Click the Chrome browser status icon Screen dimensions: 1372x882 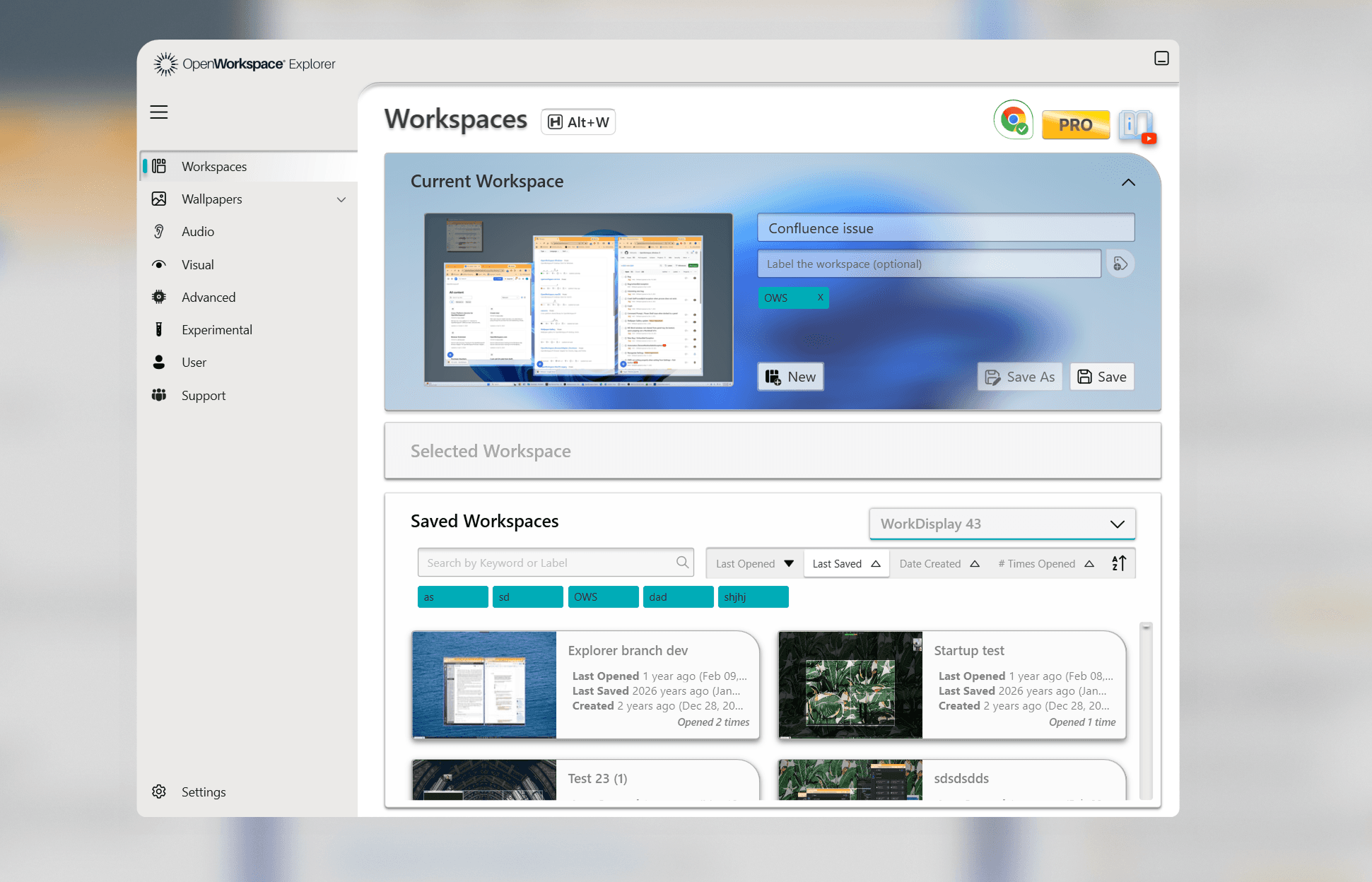[1014, 120]
